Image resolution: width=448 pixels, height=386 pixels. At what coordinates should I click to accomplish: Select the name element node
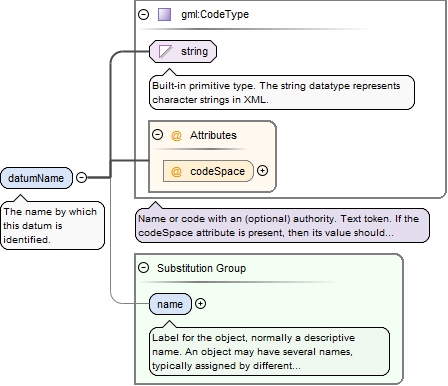point(170,304)
